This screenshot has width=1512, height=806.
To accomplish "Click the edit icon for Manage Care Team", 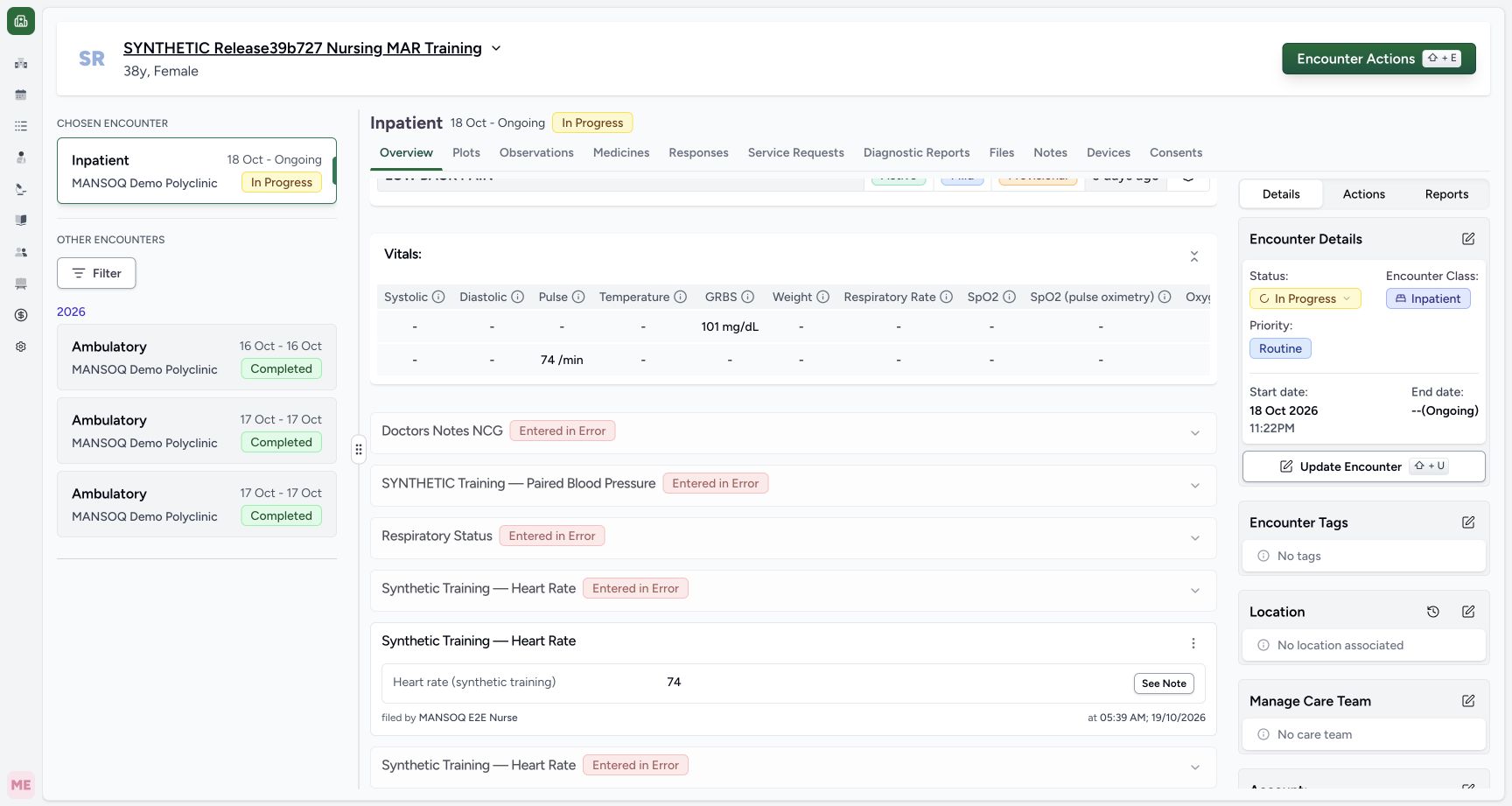I will [1468, 701].
